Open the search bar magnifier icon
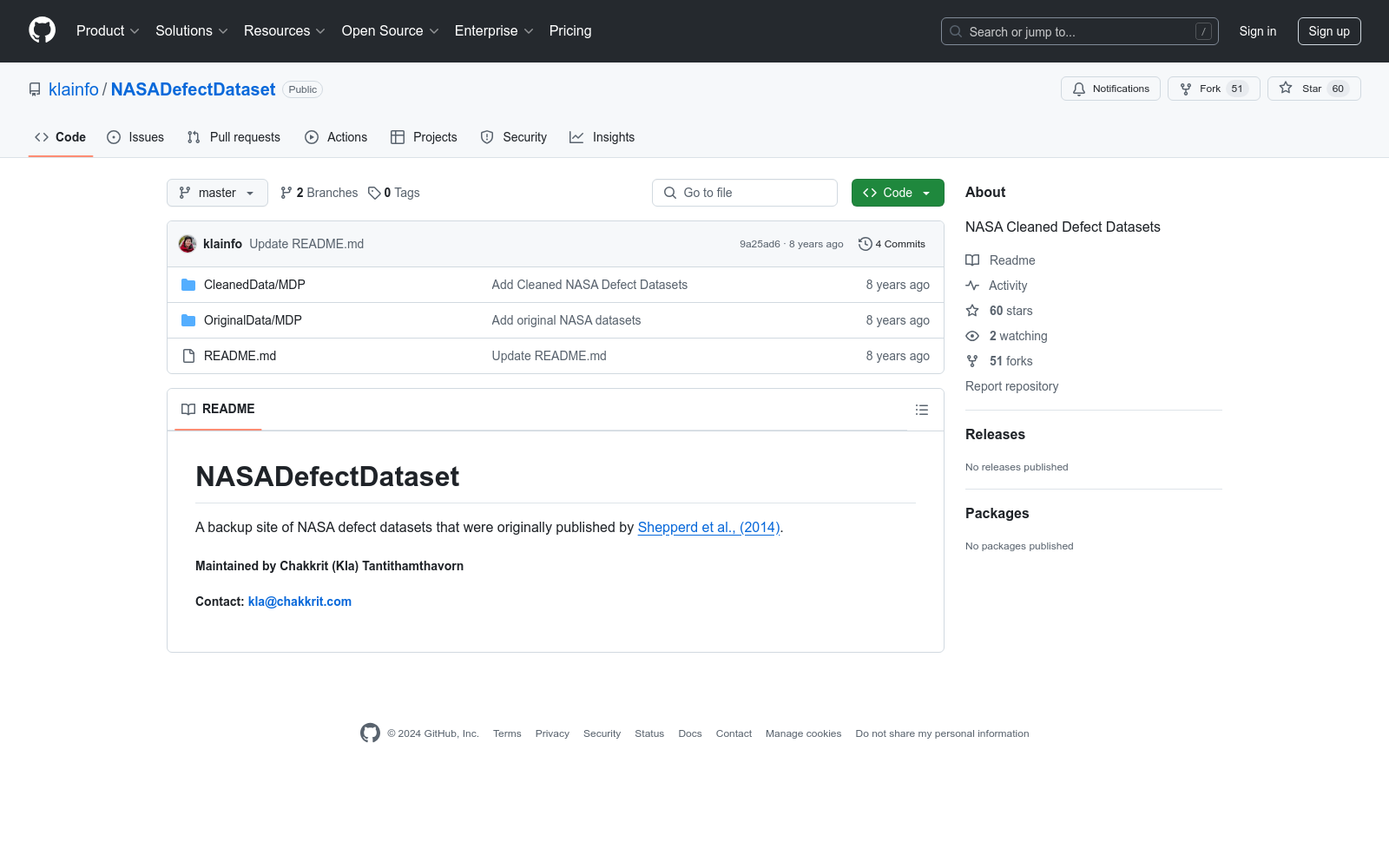 tap(955, 31)
